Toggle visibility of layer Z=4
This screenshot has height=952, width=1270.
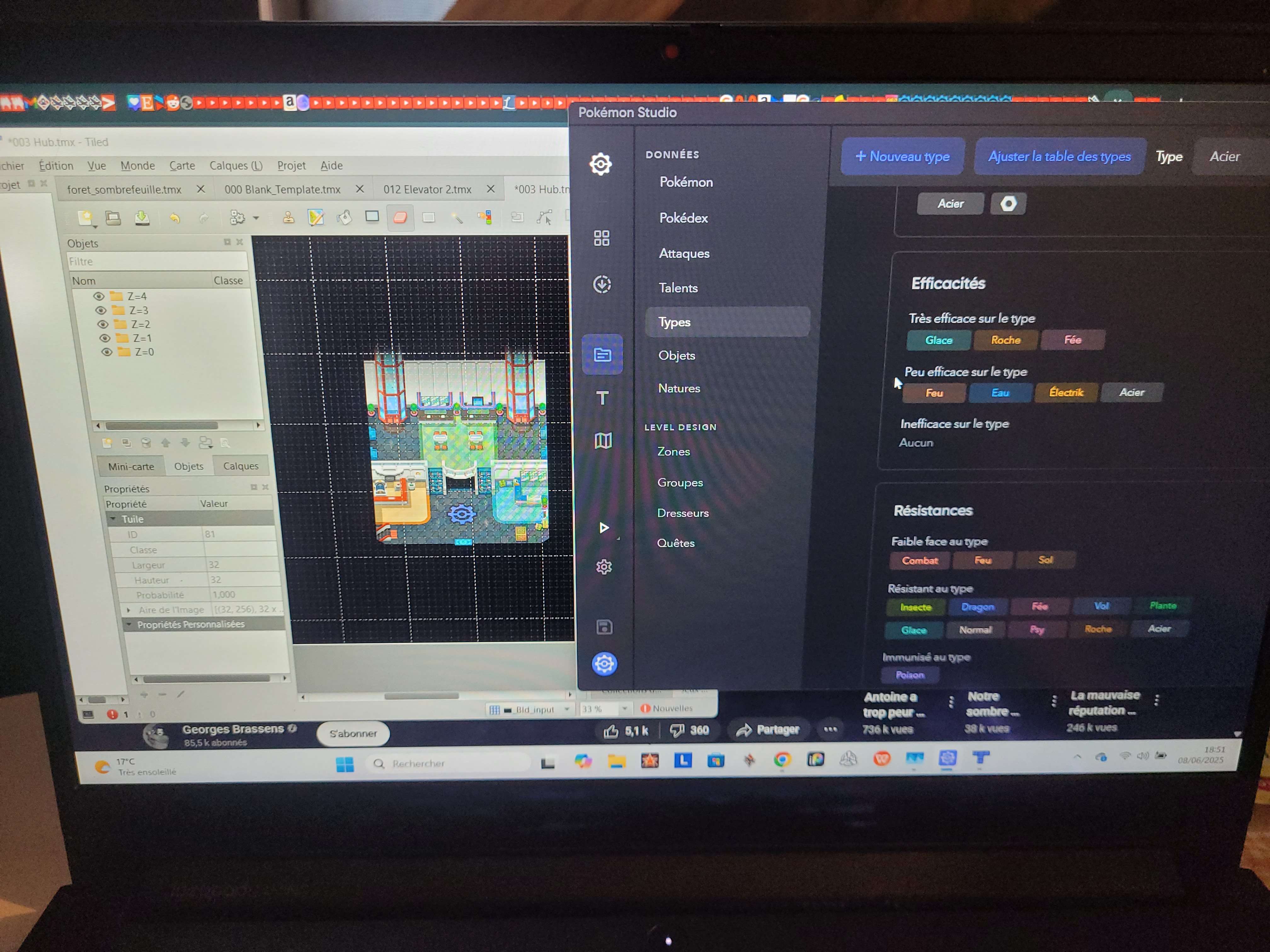pyautogui.click(x=98, y=296)
